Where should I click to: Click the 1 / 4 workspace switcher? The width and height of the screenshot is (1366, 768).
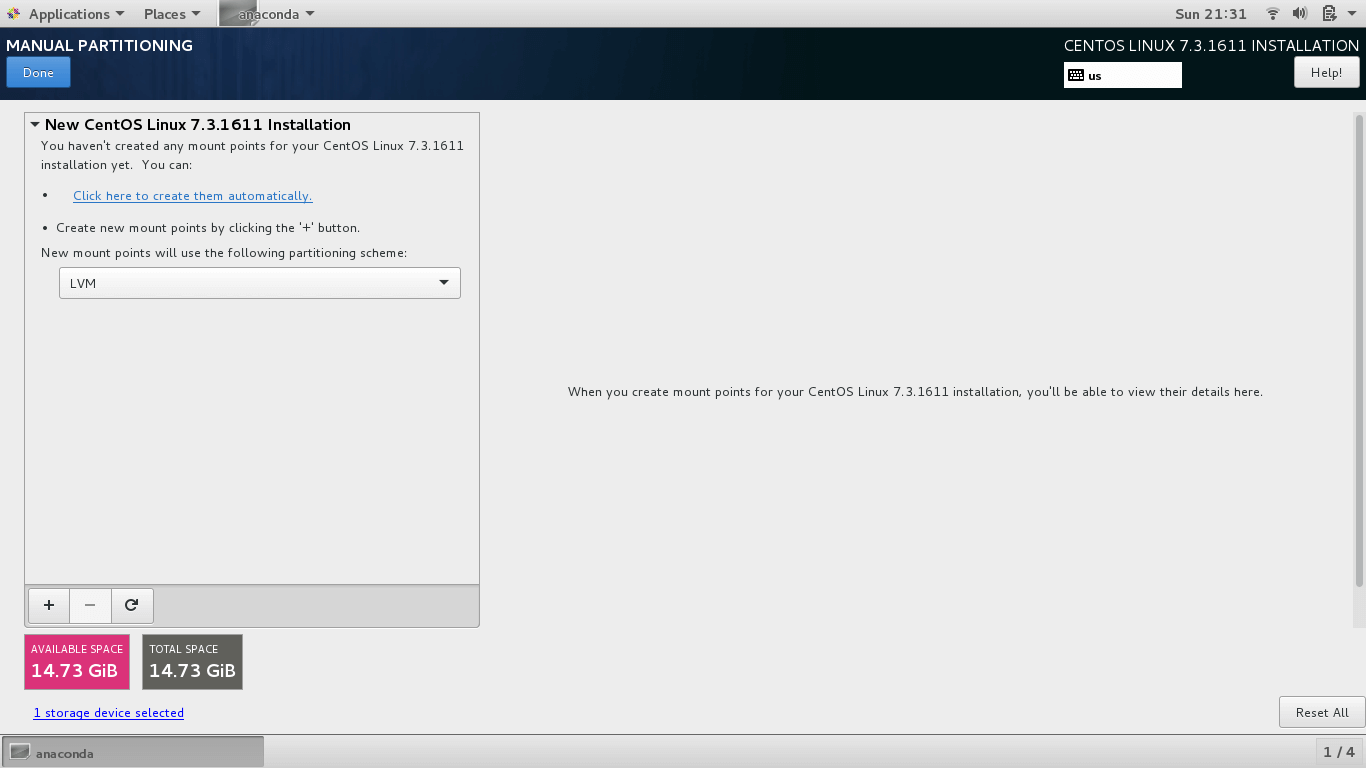tap(1339, 752)
